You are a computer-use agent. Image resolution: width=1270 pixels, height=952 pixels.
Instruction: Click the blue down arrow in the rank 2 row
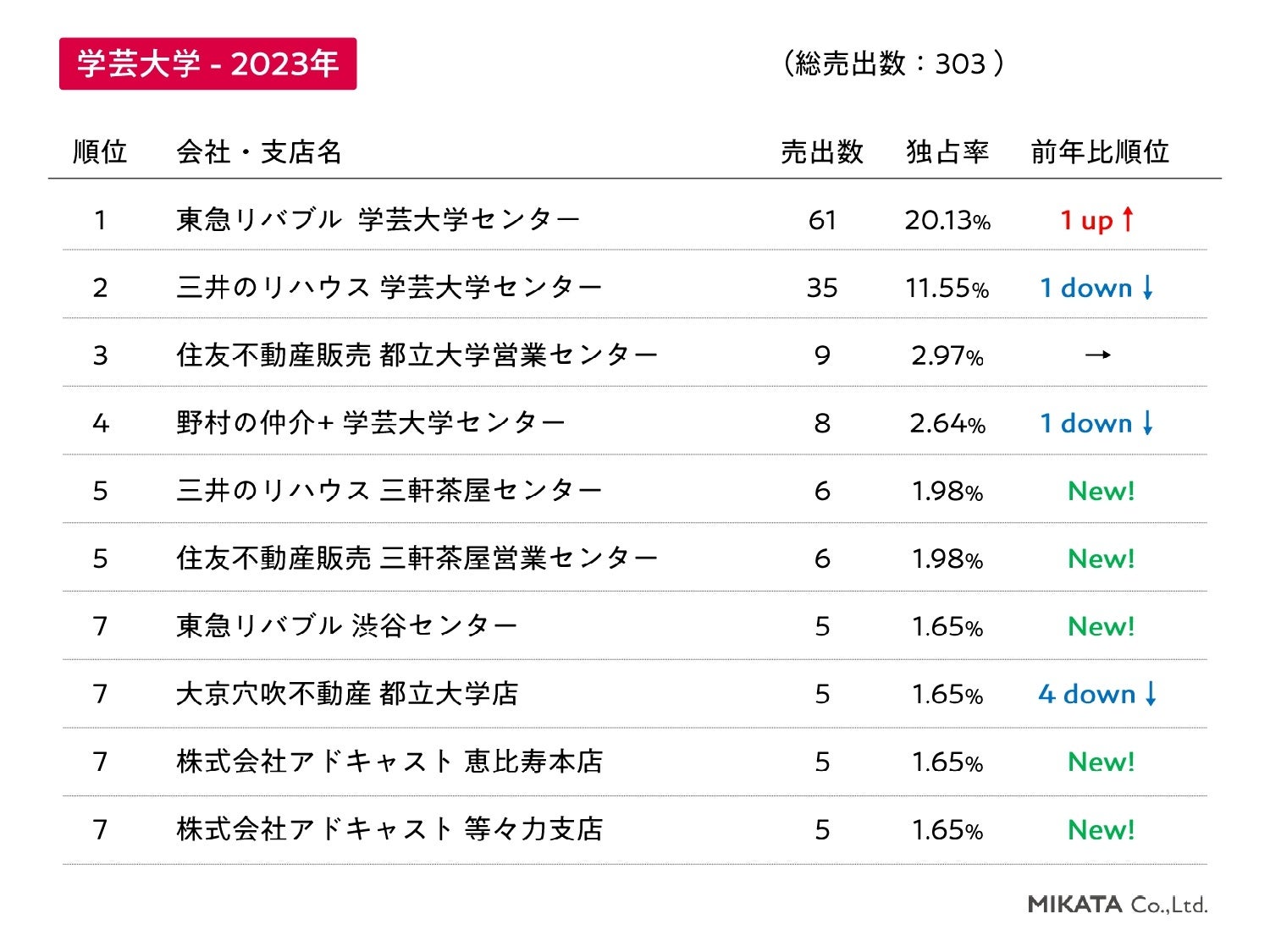[x=1147, y=288]
